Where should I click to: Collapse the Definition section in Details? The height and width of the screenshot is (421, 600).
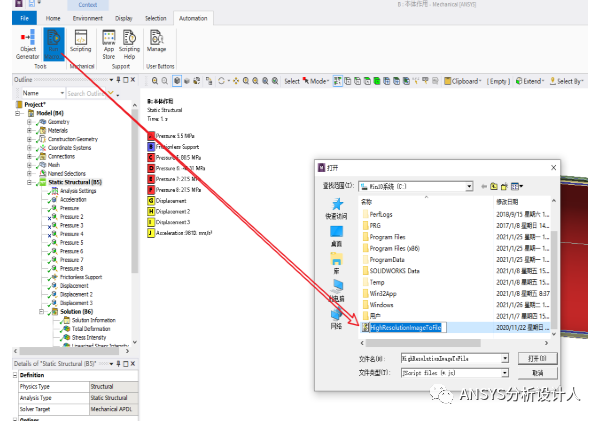[x=15, y=375]
